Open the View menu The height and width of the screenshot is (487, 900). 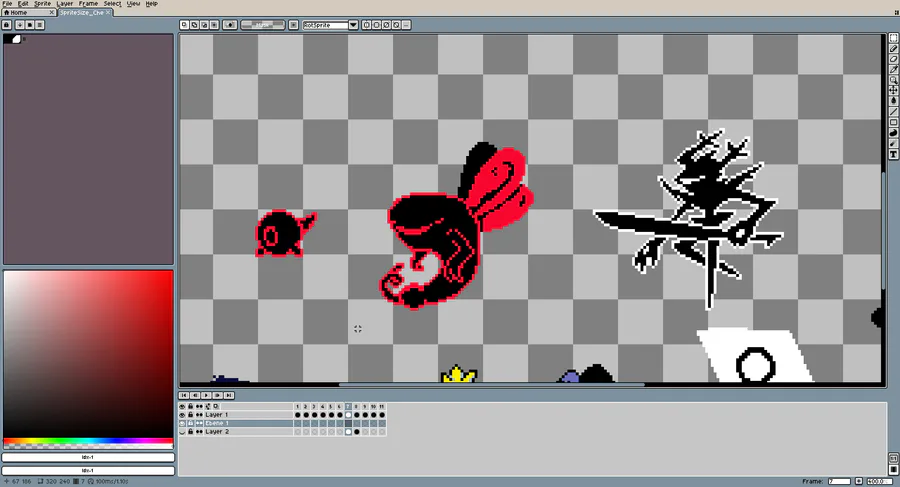pyautogui.click(x=133, y=3)
